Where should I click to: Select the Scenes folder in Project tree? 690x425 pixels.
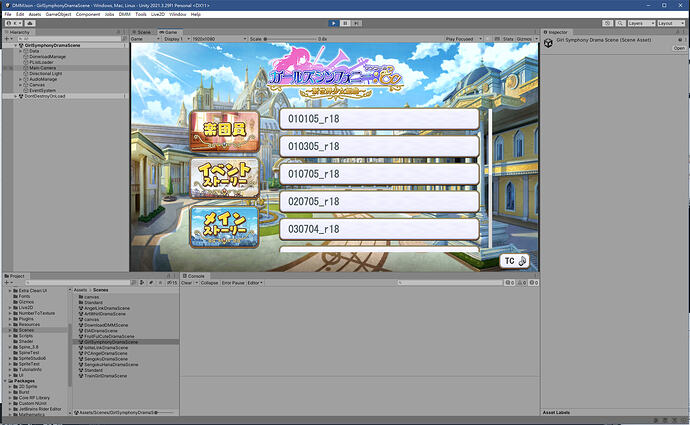[26, 330]
